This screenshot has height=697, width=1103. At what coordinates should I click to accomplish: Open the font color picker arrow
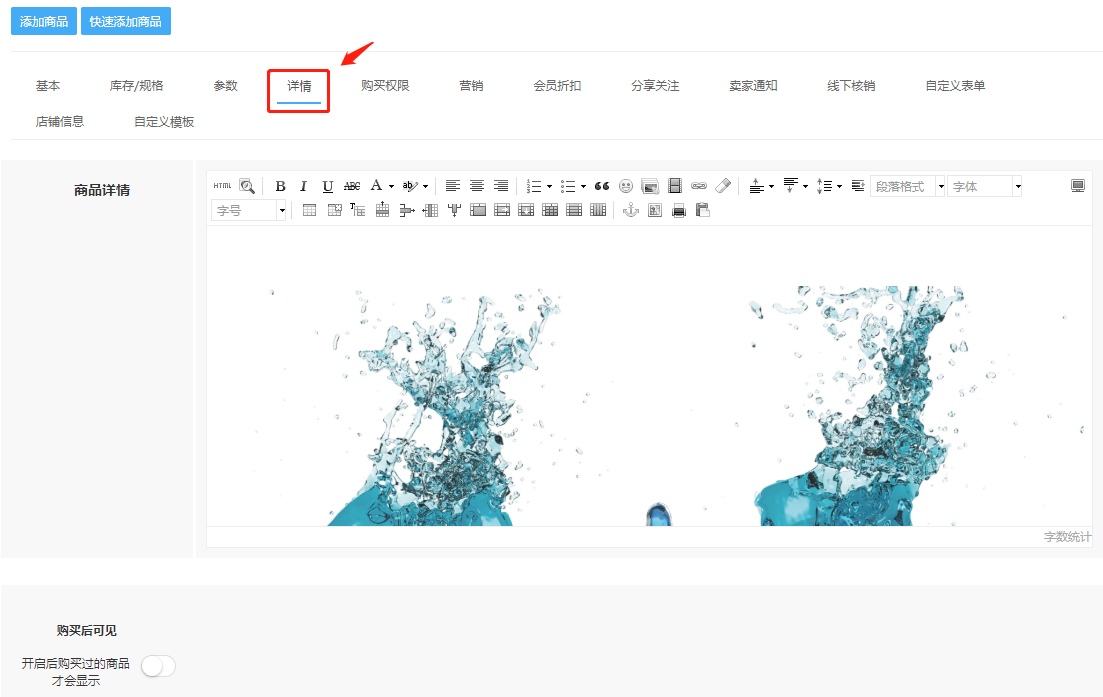[391, 186]
